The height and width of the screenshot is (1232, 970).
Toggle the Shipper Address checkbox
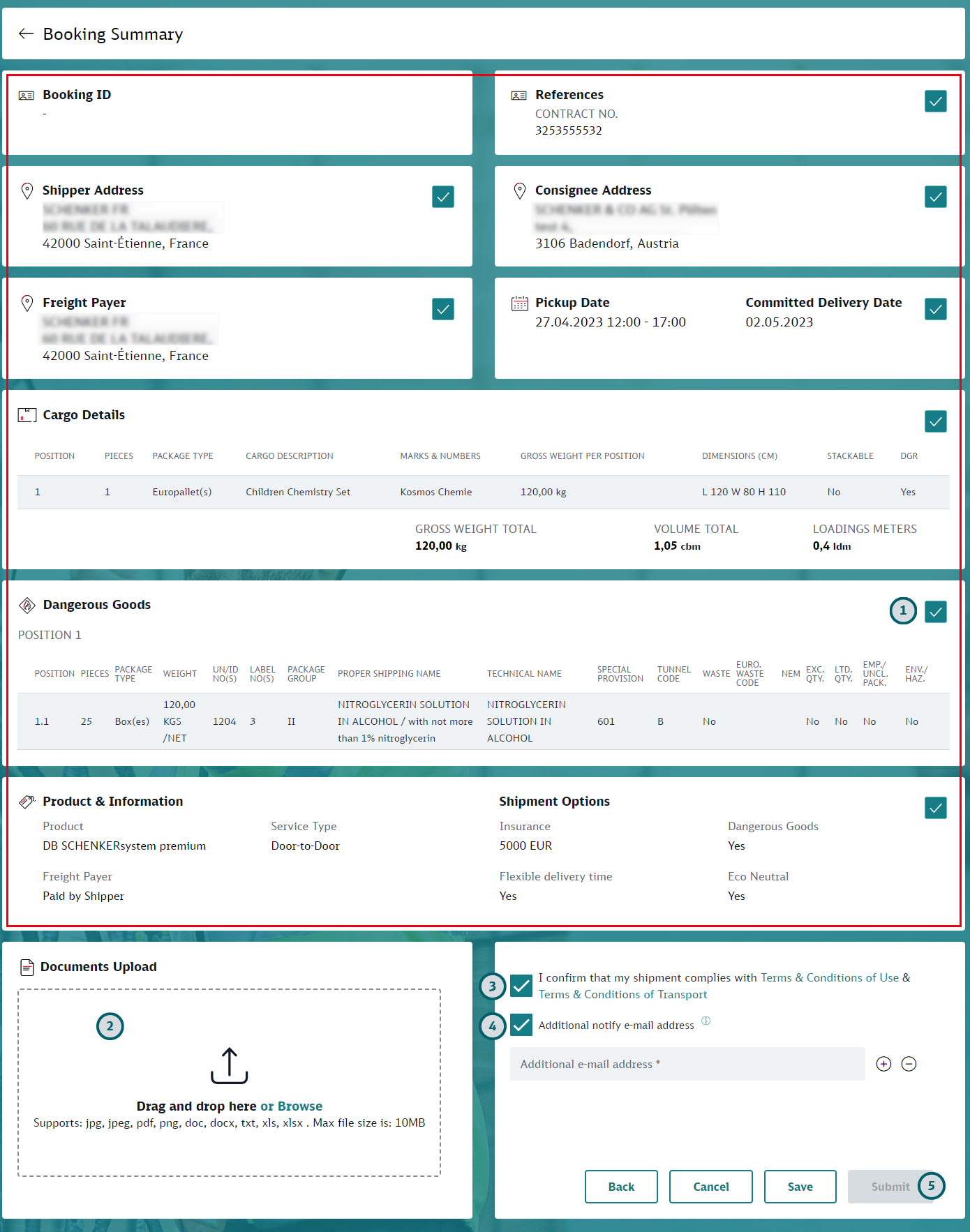click(442, 197)
